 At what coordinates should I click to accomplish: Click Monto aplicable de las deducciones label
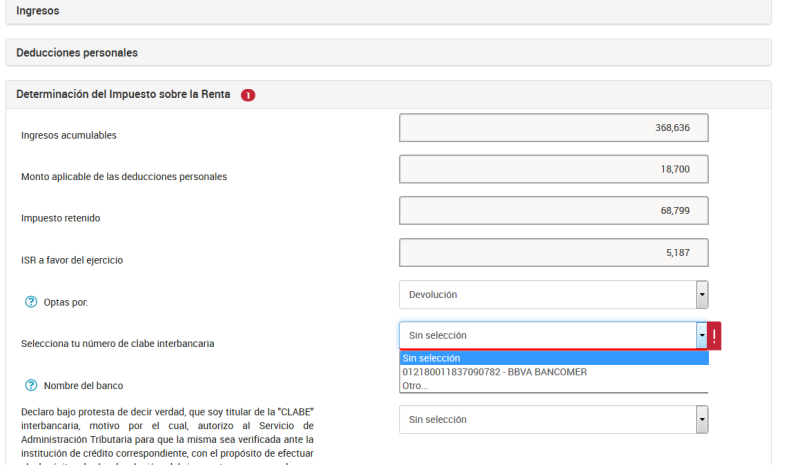124,177
